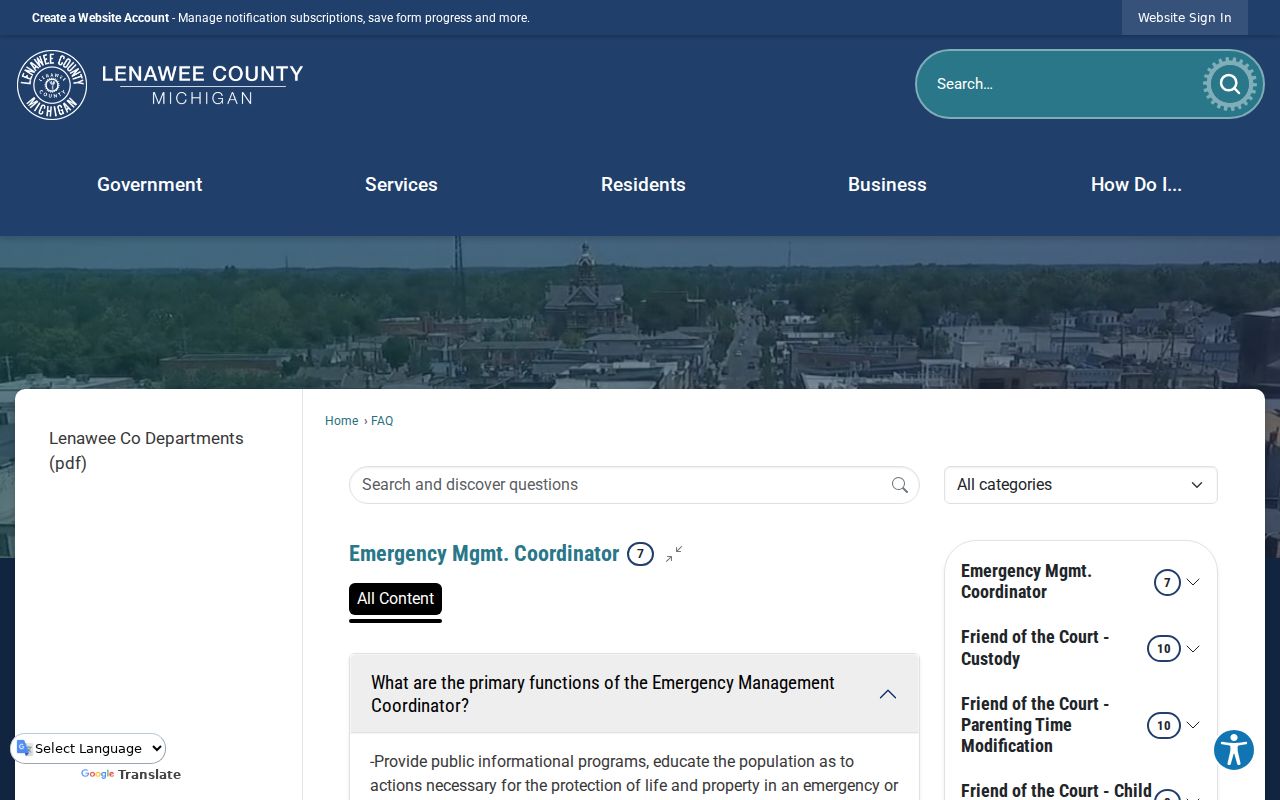The image size is (1280, 800).
Task: Open the Select Language dropdown
Action: pos(89,748)
